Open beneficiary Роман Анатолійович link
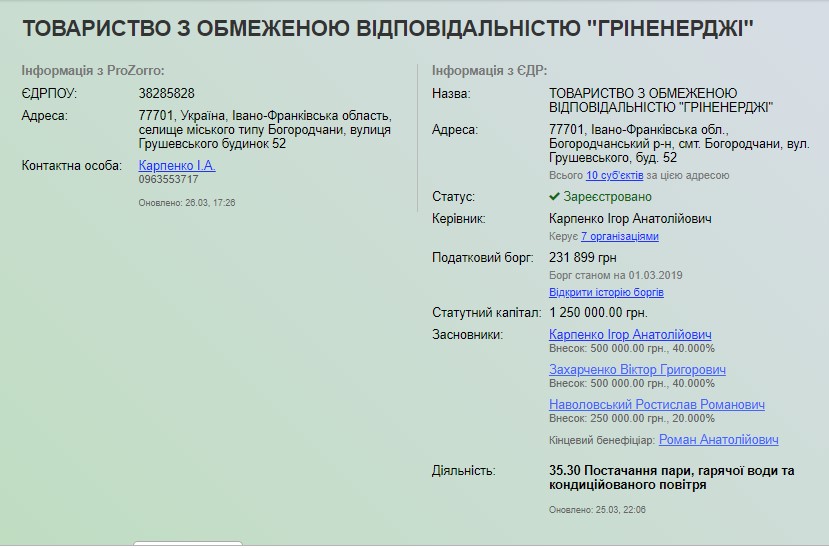 [718, 440]
